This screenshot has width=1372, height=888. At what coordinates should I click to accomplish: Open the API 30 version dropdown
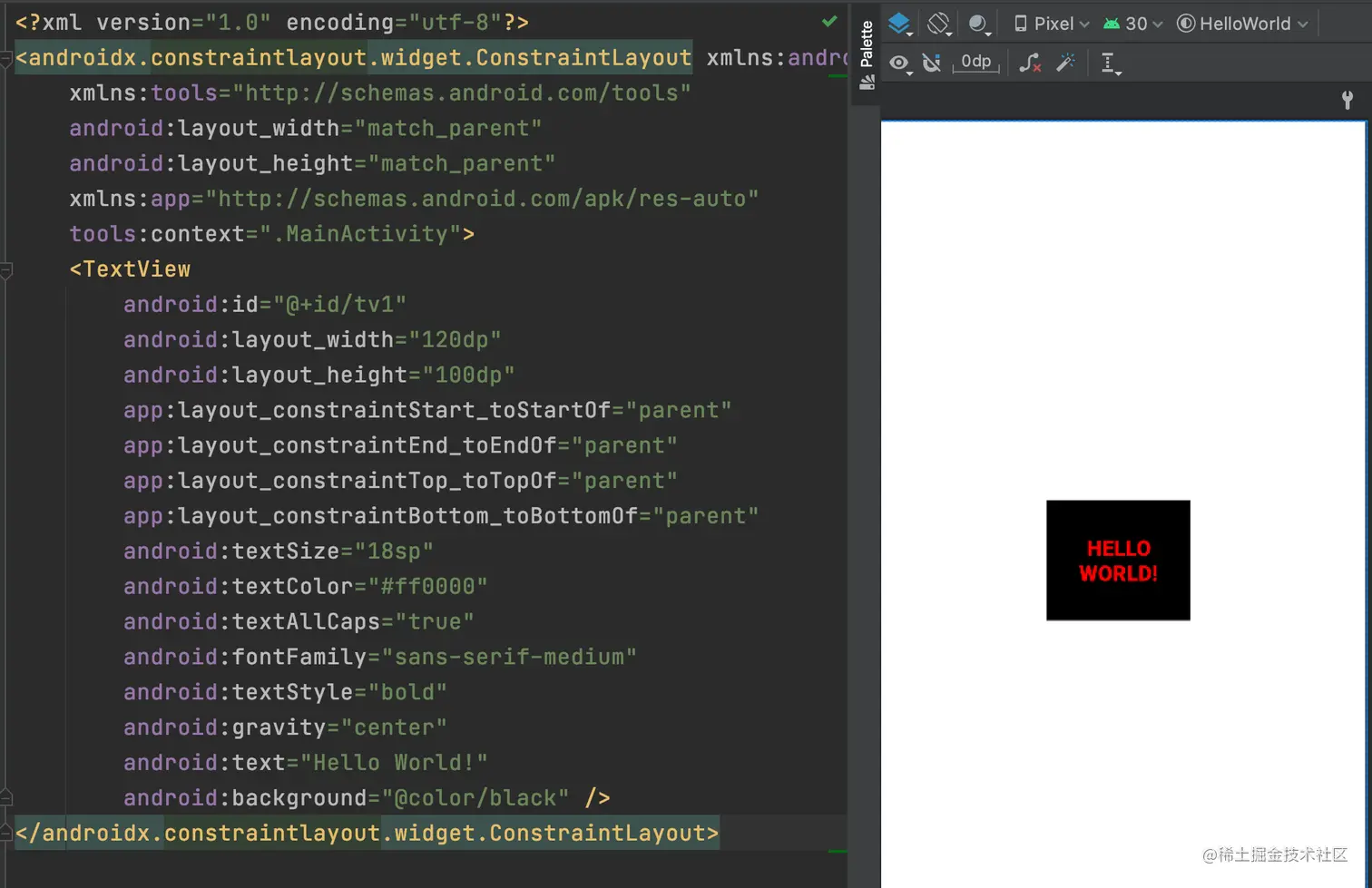(x=1132, y=24)
